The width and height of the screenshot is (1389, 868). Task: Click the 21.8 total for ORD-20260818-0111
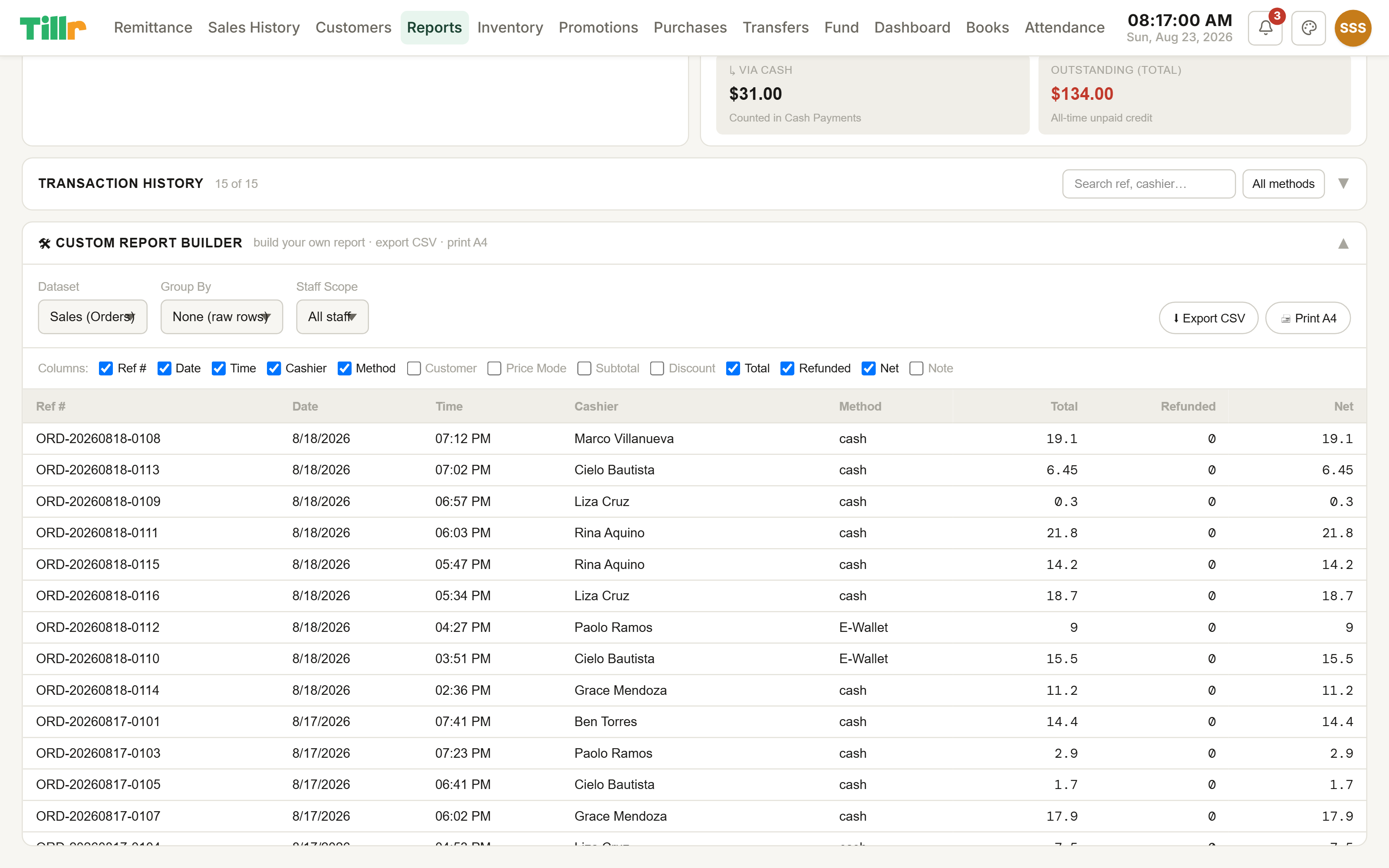coord(1062,533)
